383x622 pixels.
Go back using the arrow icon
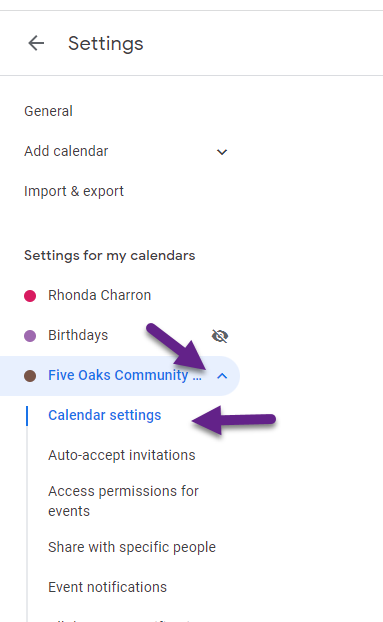click(36, 43)
